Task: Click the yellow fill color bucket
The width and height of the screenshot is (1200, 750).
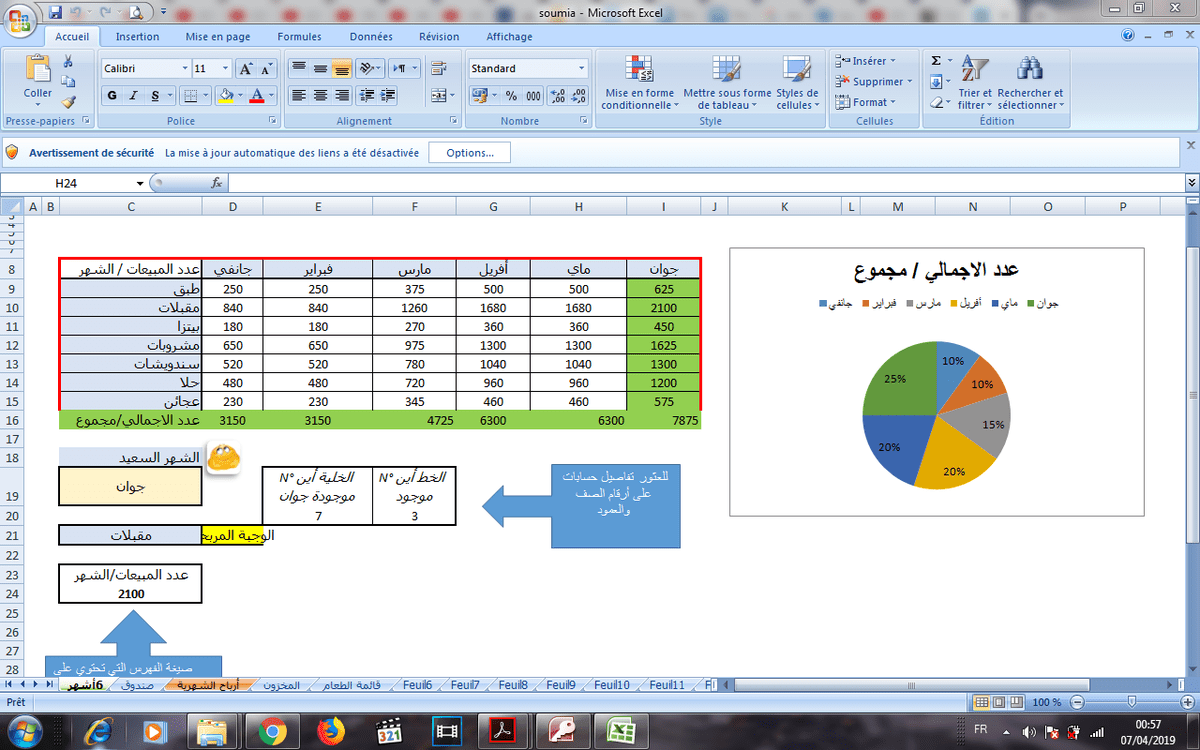Action: click(x=224, y=96)
